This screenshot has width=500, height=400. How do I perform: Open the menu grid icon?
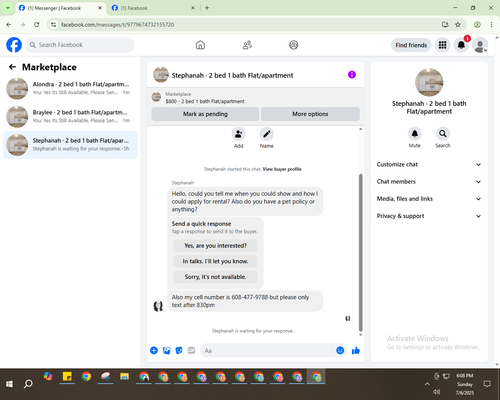click(442, 45)
